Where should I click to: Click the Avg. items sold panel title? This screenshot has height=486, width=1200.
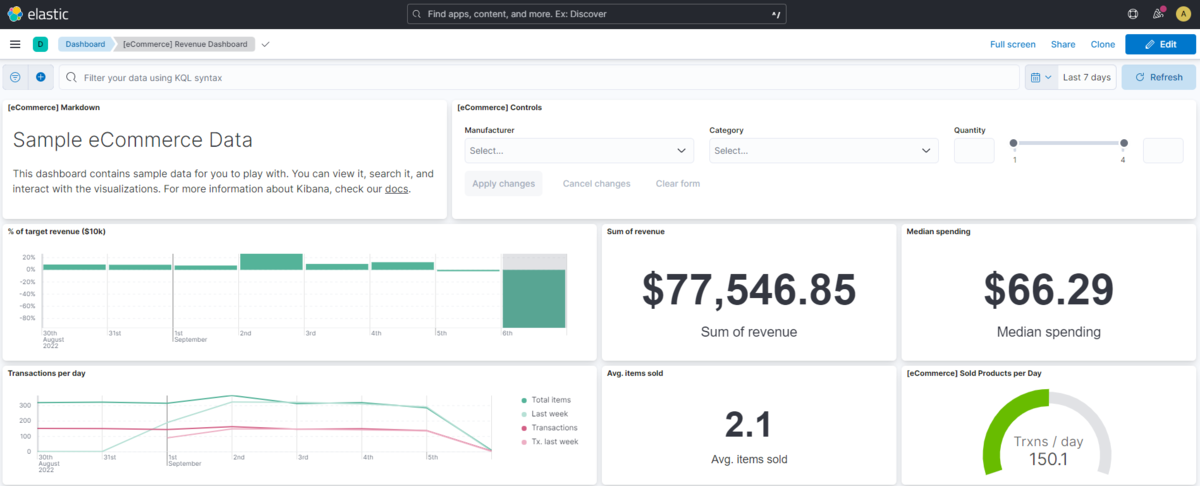point(635,373)
